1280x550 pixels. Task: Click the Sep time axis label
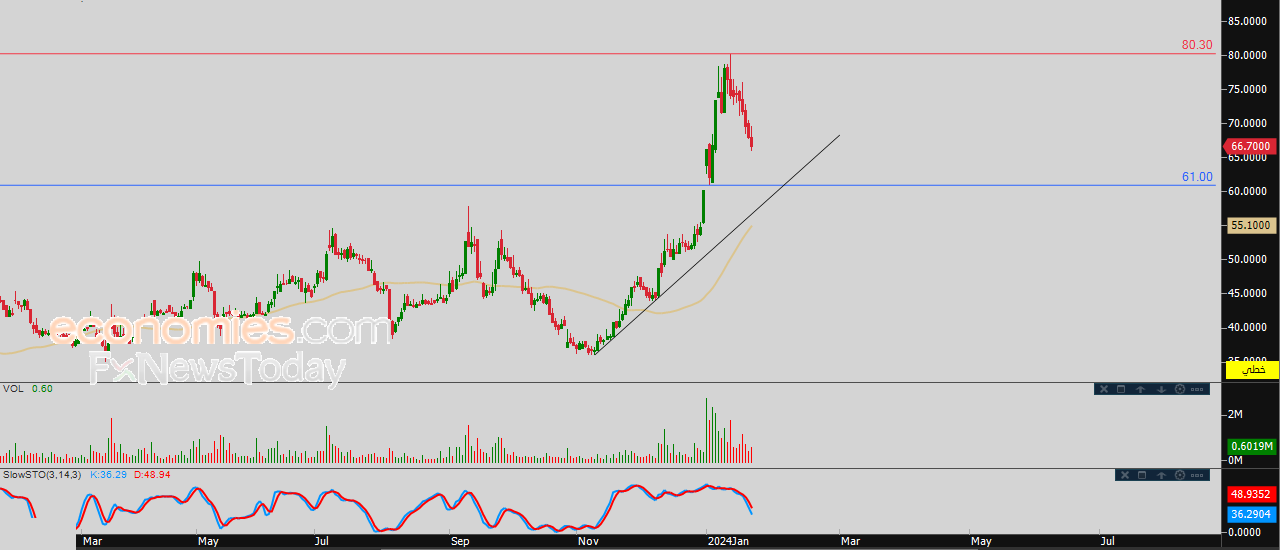pos(460,541)
